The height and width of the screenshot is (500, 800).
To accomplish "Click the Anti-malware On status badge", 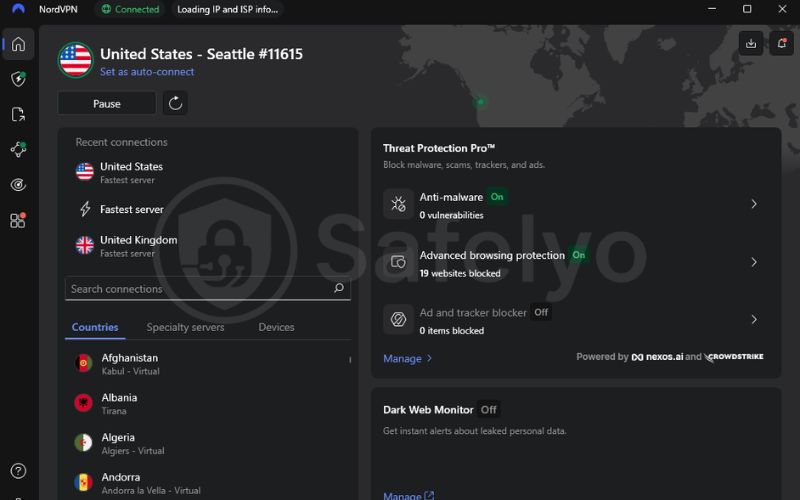I will pos(497,197).
